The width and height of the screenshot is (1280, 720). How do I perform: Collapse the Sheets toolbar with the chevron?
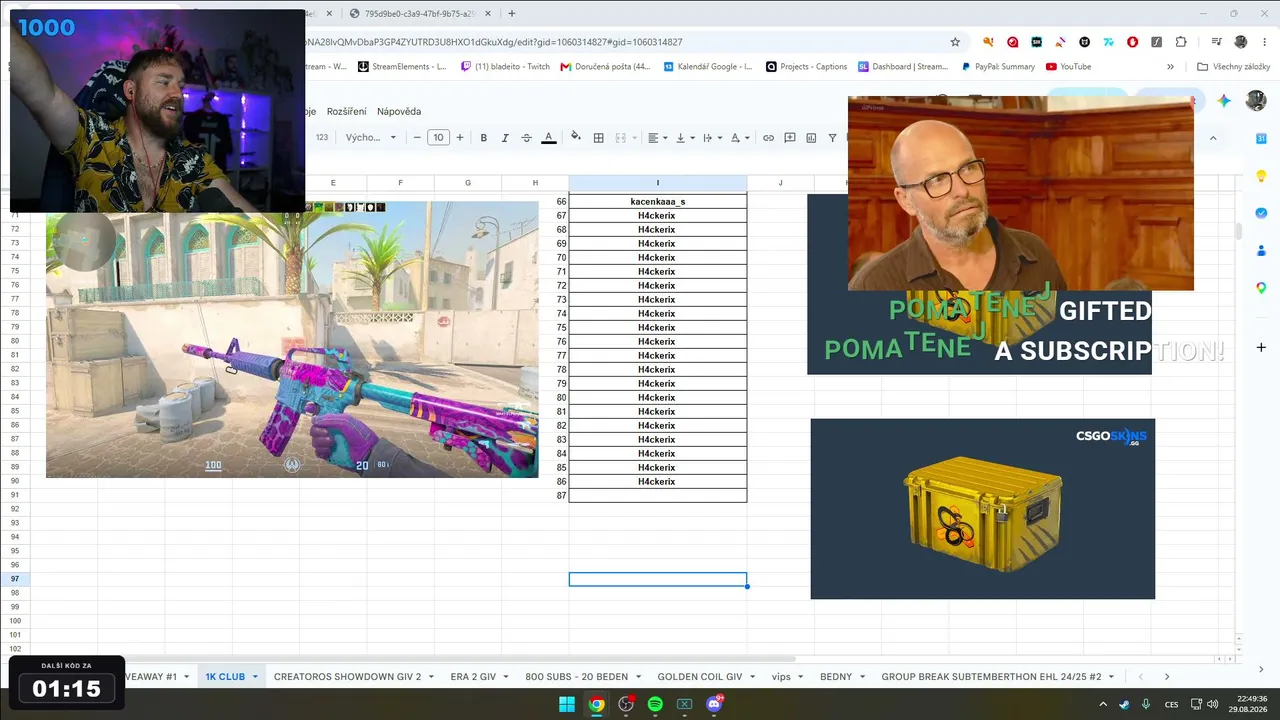pos(1213,138)
